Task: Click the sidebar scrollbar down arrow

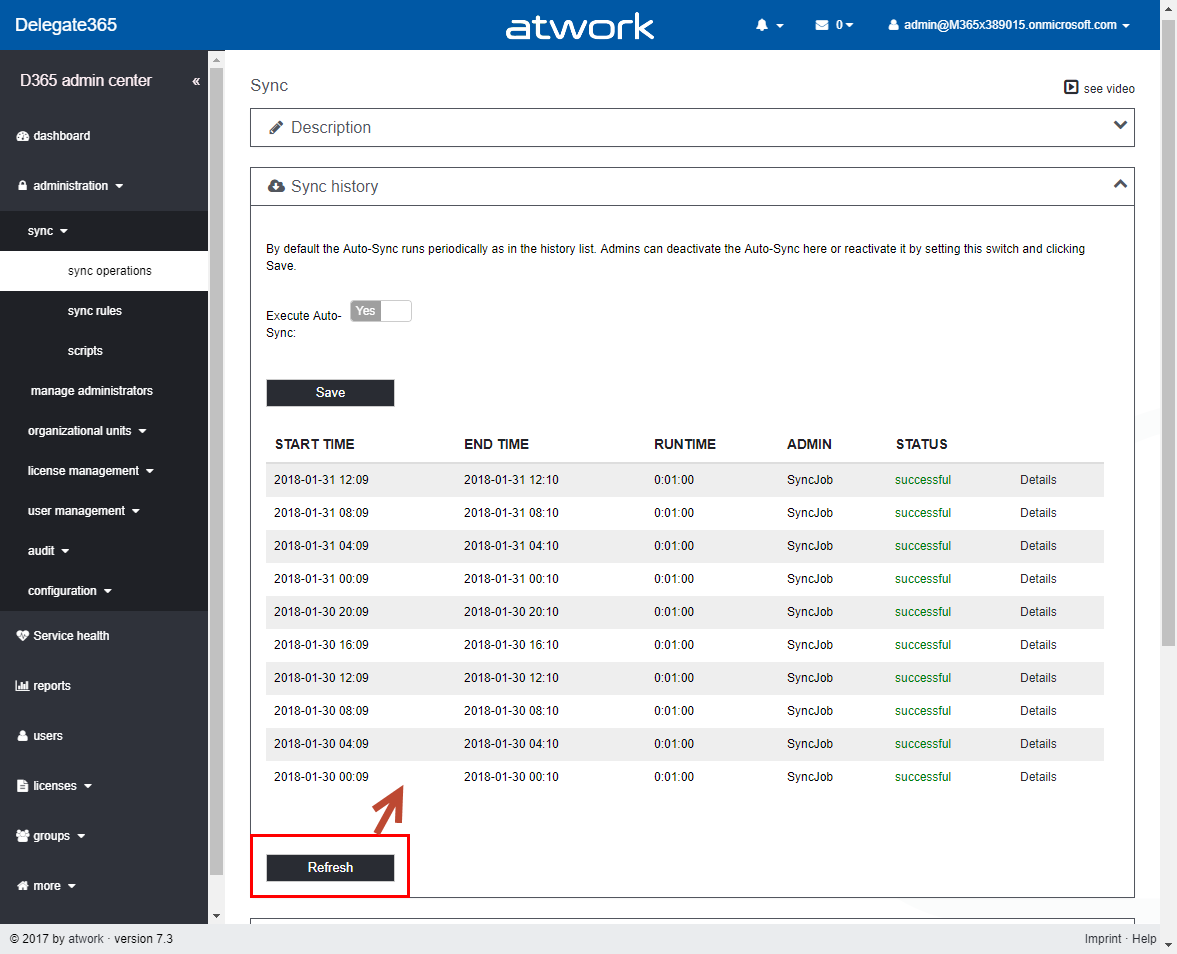Action: (x=216, y=915)
